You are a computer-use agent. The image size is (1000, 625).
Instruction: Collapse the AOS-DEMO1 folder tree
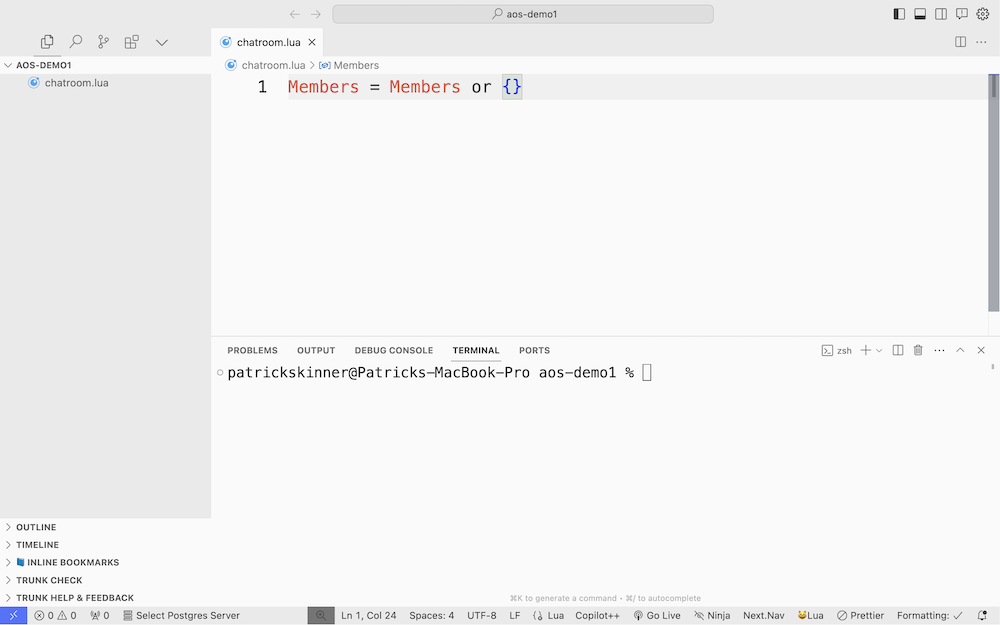click(8, 64)
